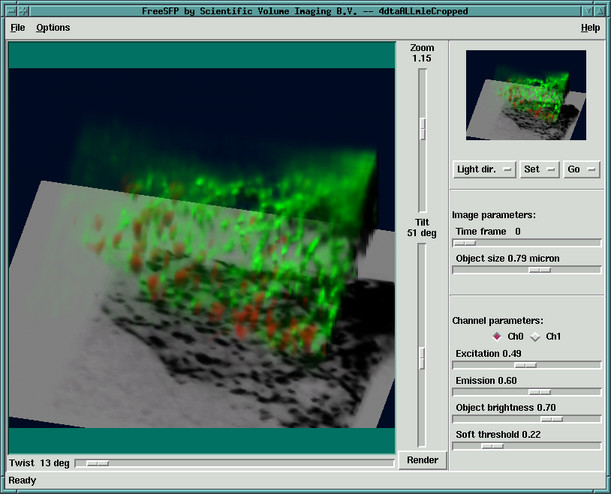Click the Object brightness slider handle
Screen dimensions: 611x494
click(x=552, y=419)
